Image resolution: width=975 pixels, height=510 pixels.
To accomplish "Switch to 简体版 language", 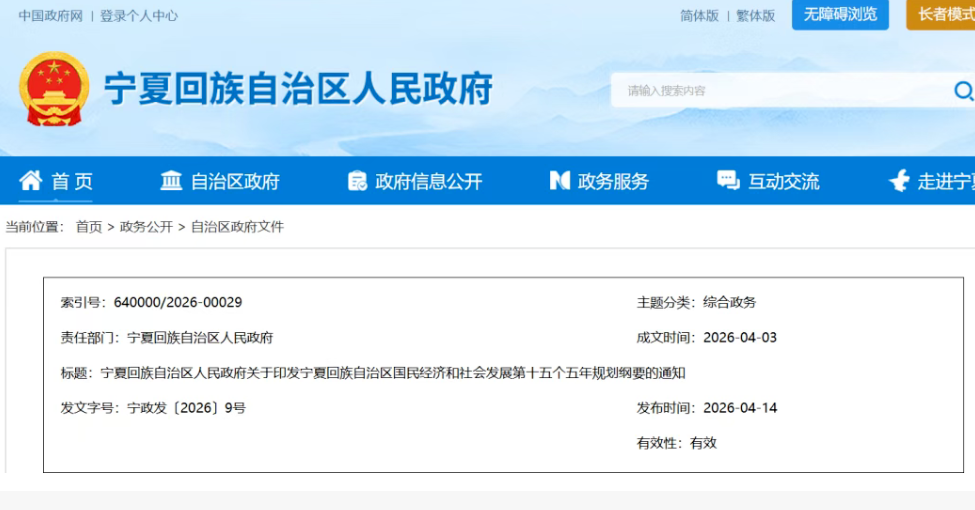I will pos(699,15).
